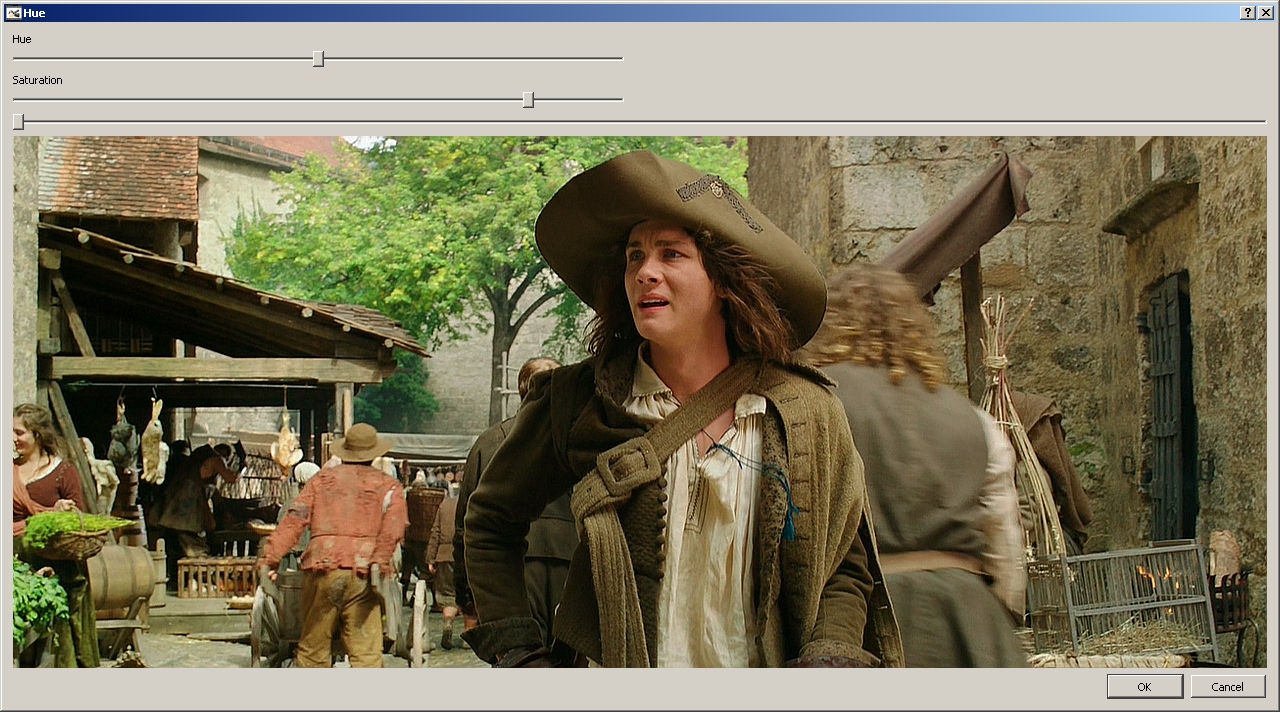The width and height of the screenshot is (1280, 712).
Task: Click the preview position slider handle
Action: pos(18,122)
